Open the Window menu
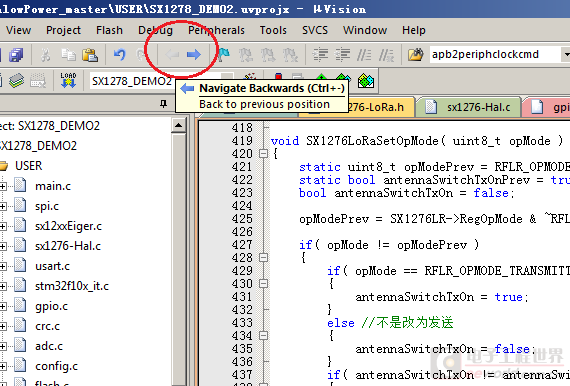This screenshot has height=386, width=570. point(365,30)
